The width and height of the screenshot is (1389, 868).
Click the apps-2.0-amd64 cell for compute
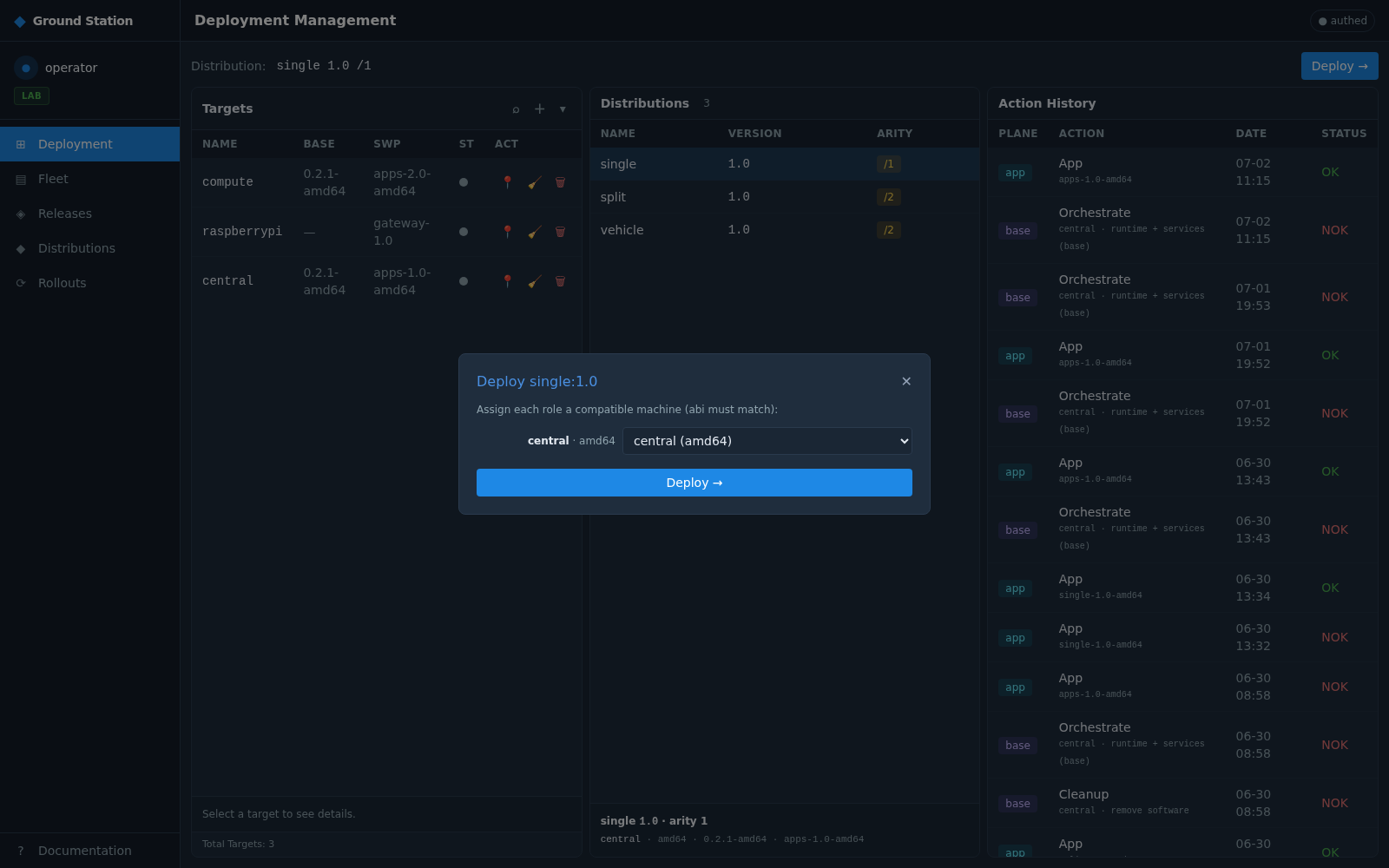(402, 182)
